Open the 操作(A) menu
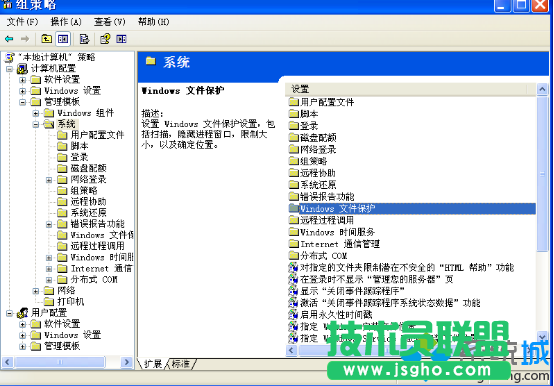 66,22
